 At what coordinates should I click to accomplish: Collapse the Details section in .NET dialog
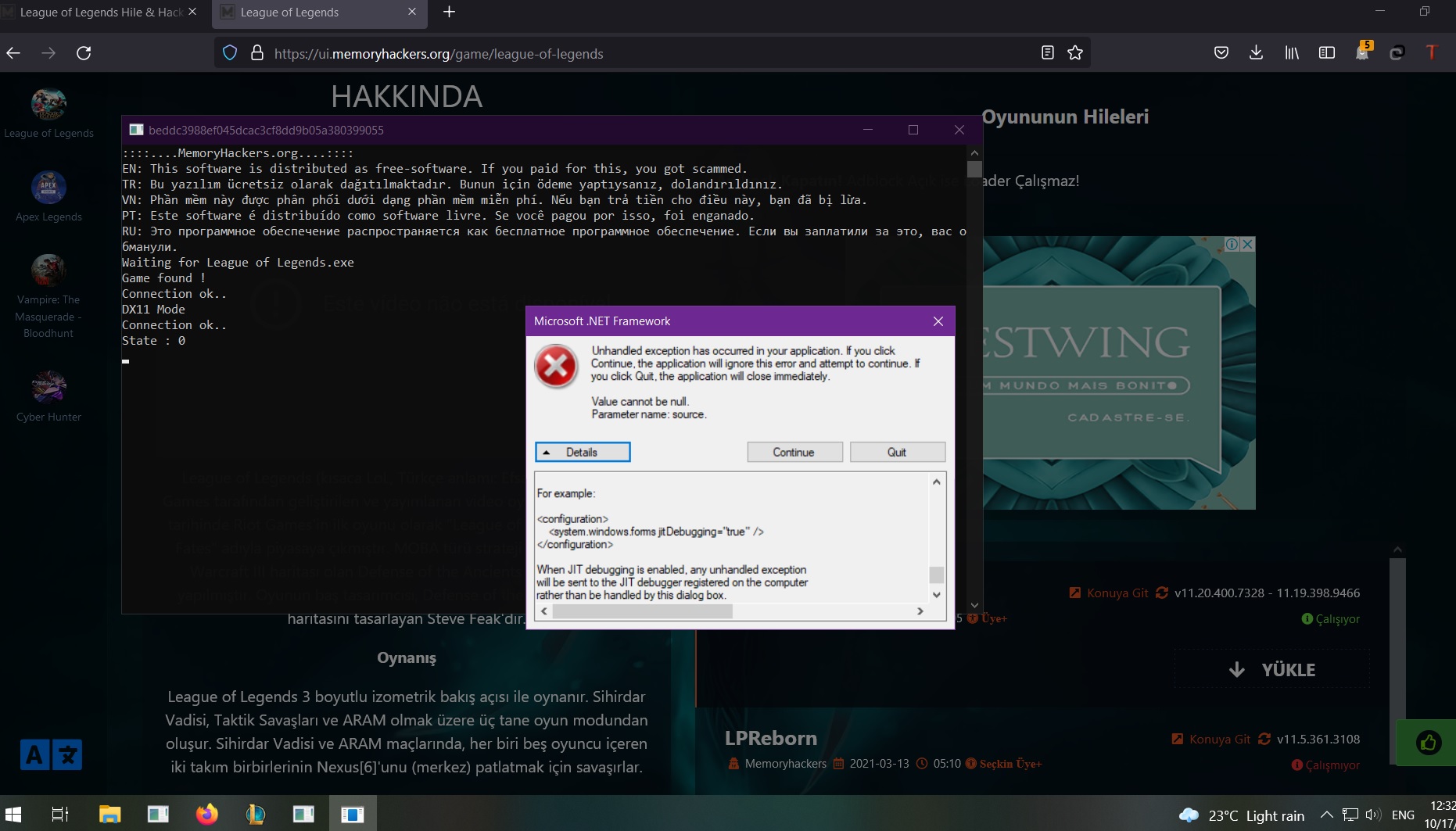tap(583, 452)
